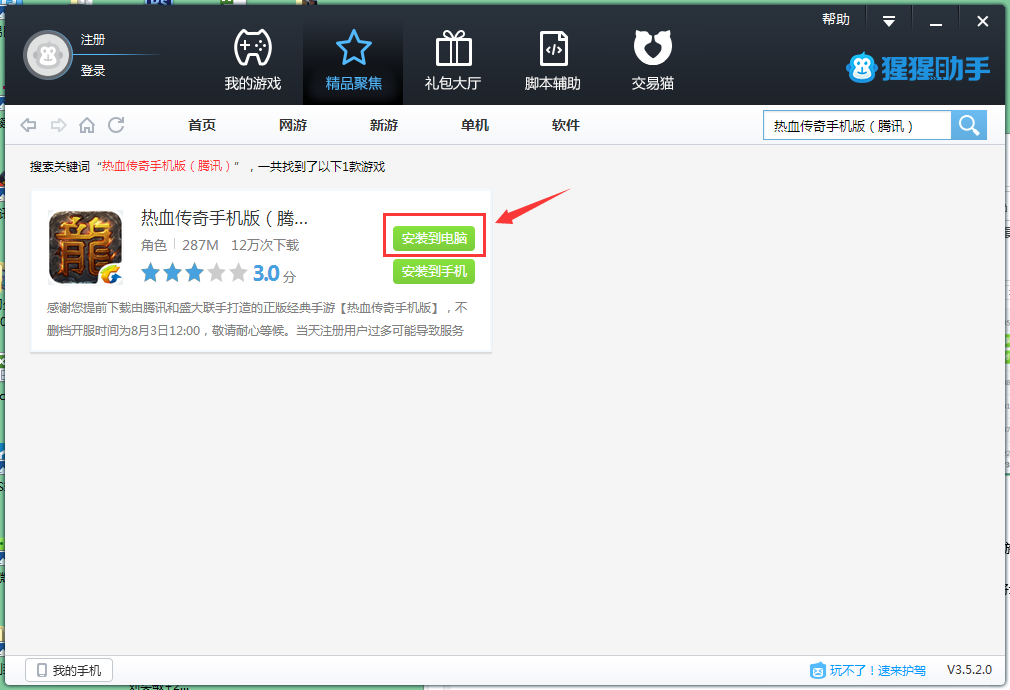Expand the title bar dropdown menu arrow
This screenshot has height=690, width=1010.
(x=888, y=21)
